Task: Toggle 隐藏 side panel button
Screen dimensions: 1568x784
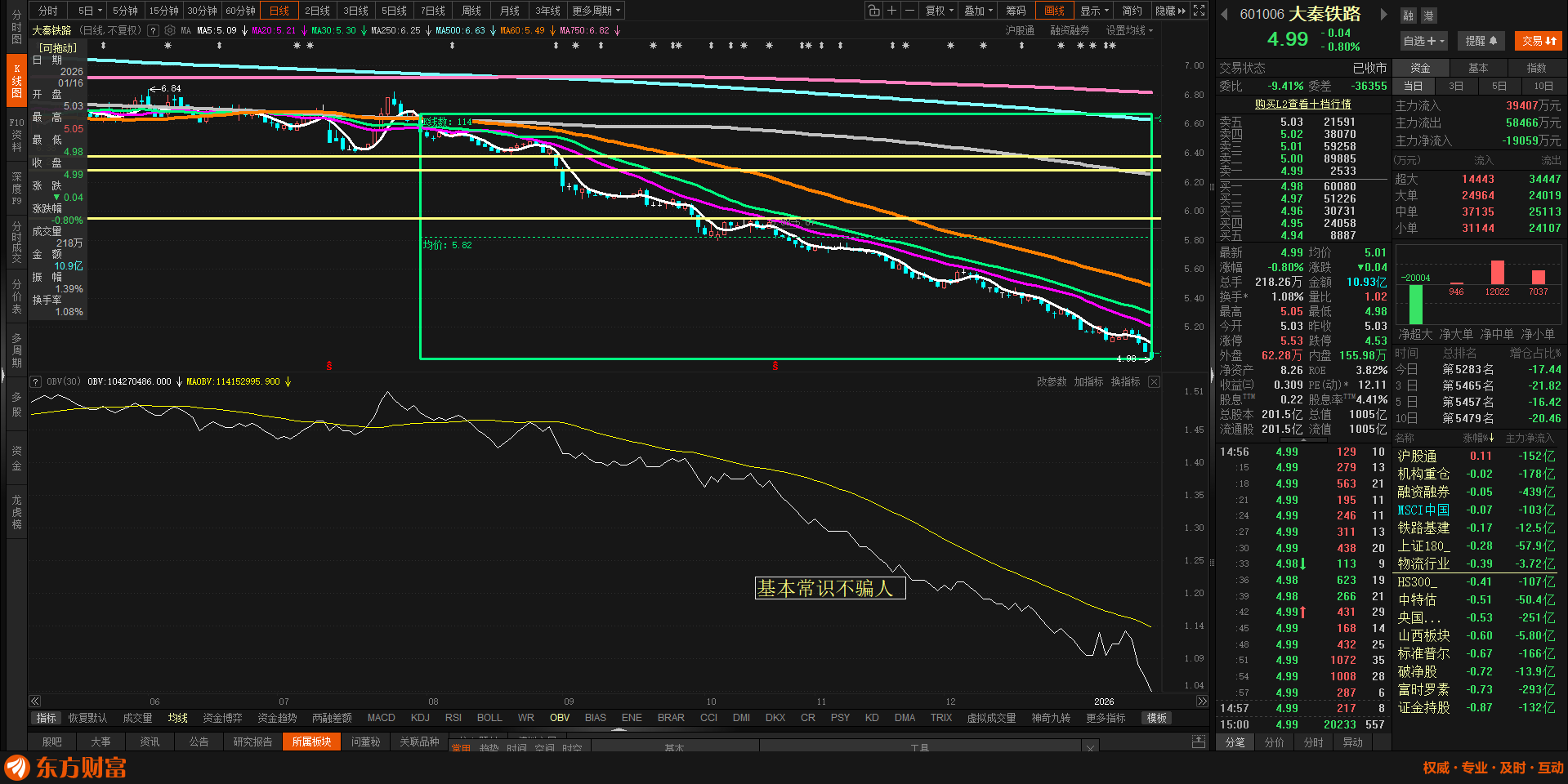Action: click(1170, 11)
